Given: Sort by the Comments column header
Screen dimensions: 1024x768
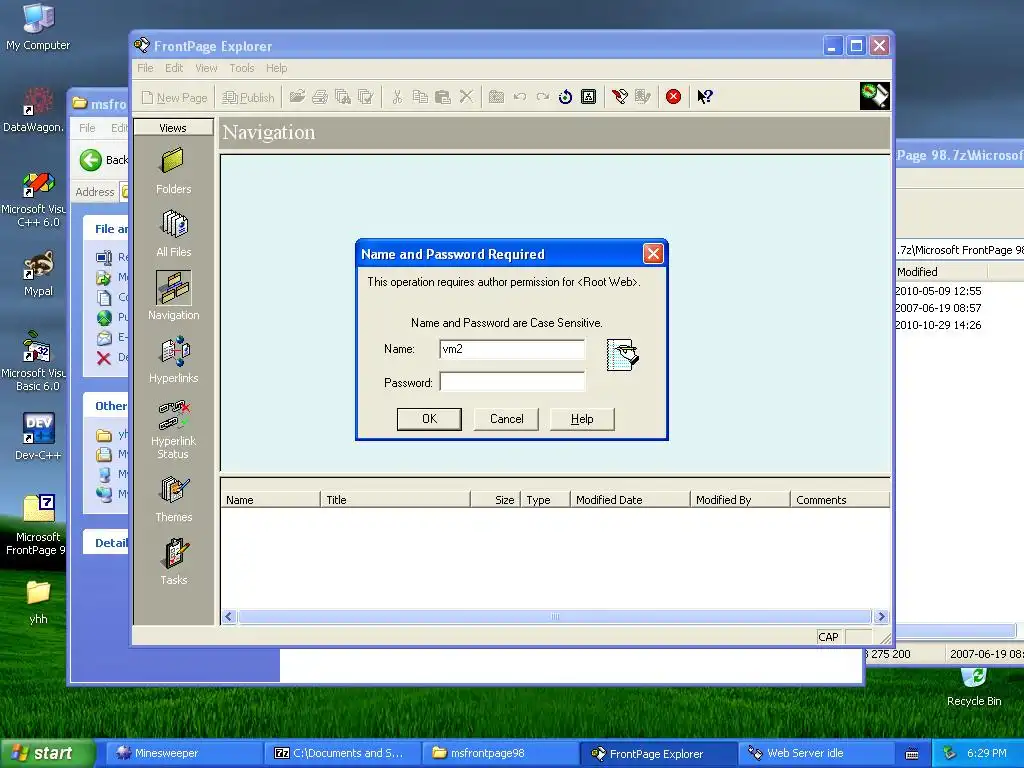Looking at the screenshot, I should point(839,500).
